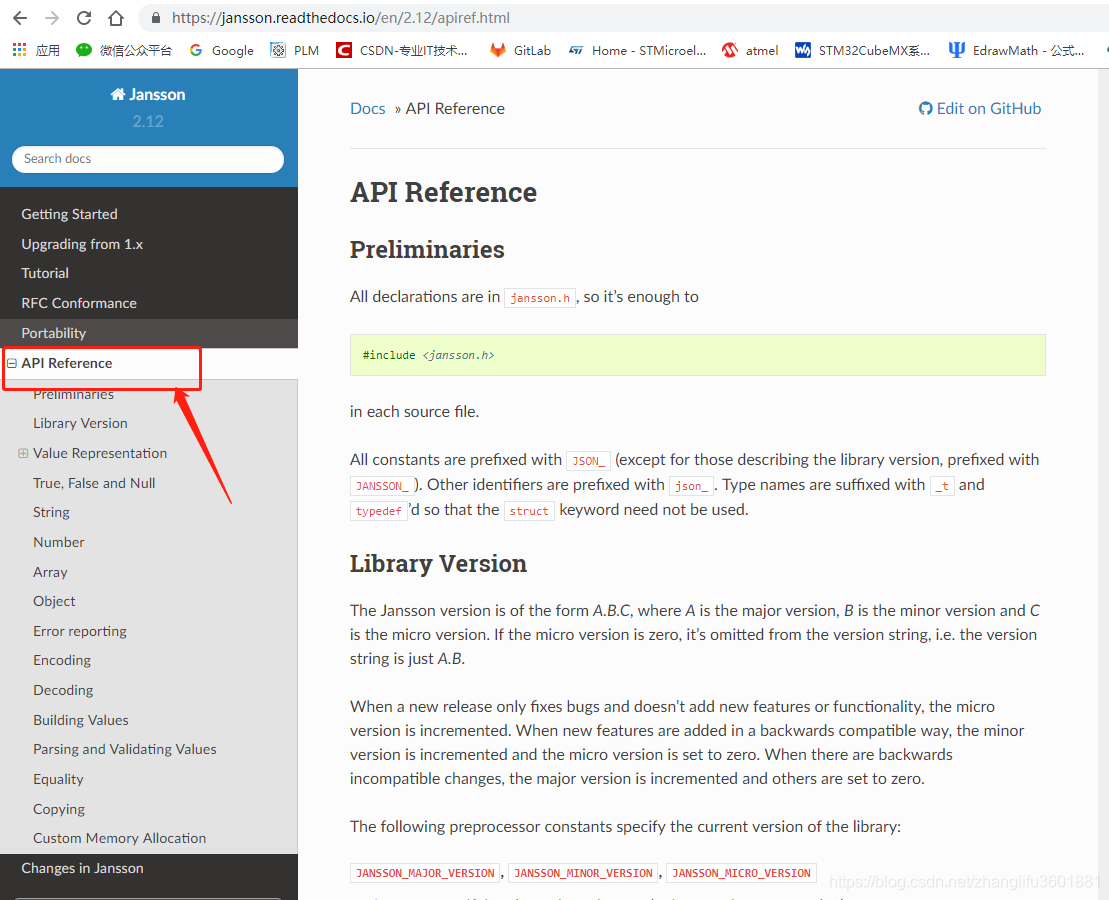This screenshot has width=1109, height=900.
Task: Click JANSSON_MINOR_VERSION constant
Action: tap(583, 873)
